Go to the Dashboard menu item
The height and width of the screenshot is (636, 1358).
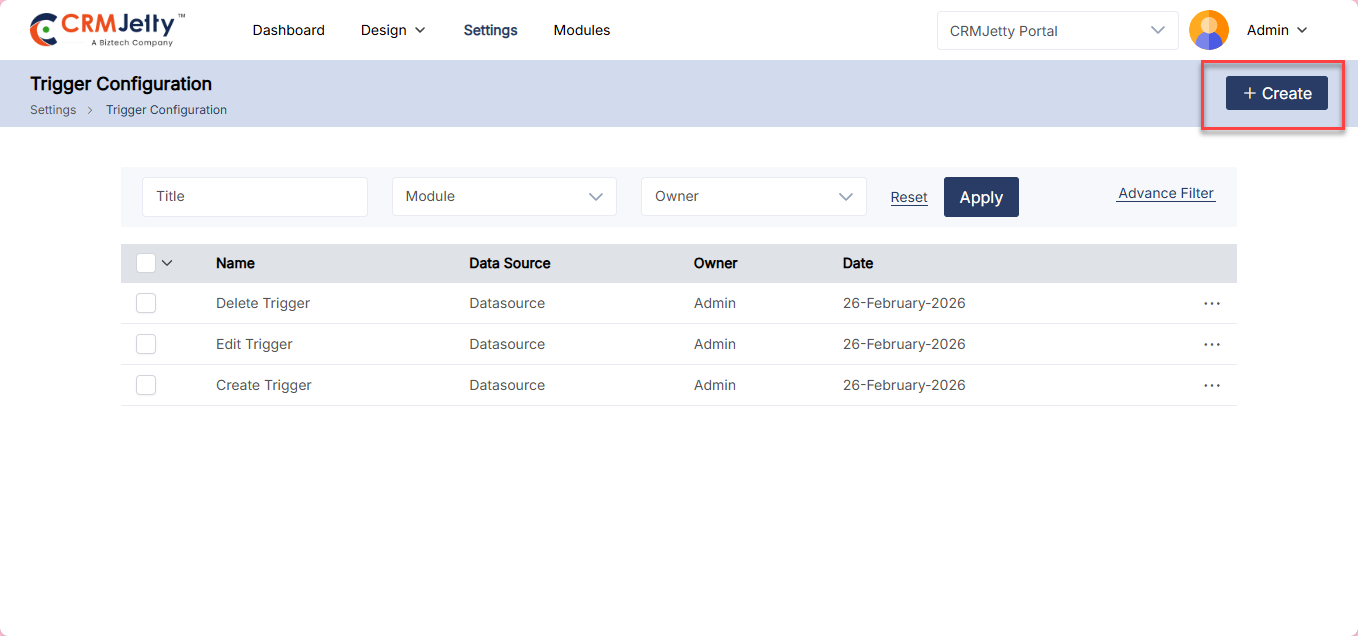tap(288, 30)
